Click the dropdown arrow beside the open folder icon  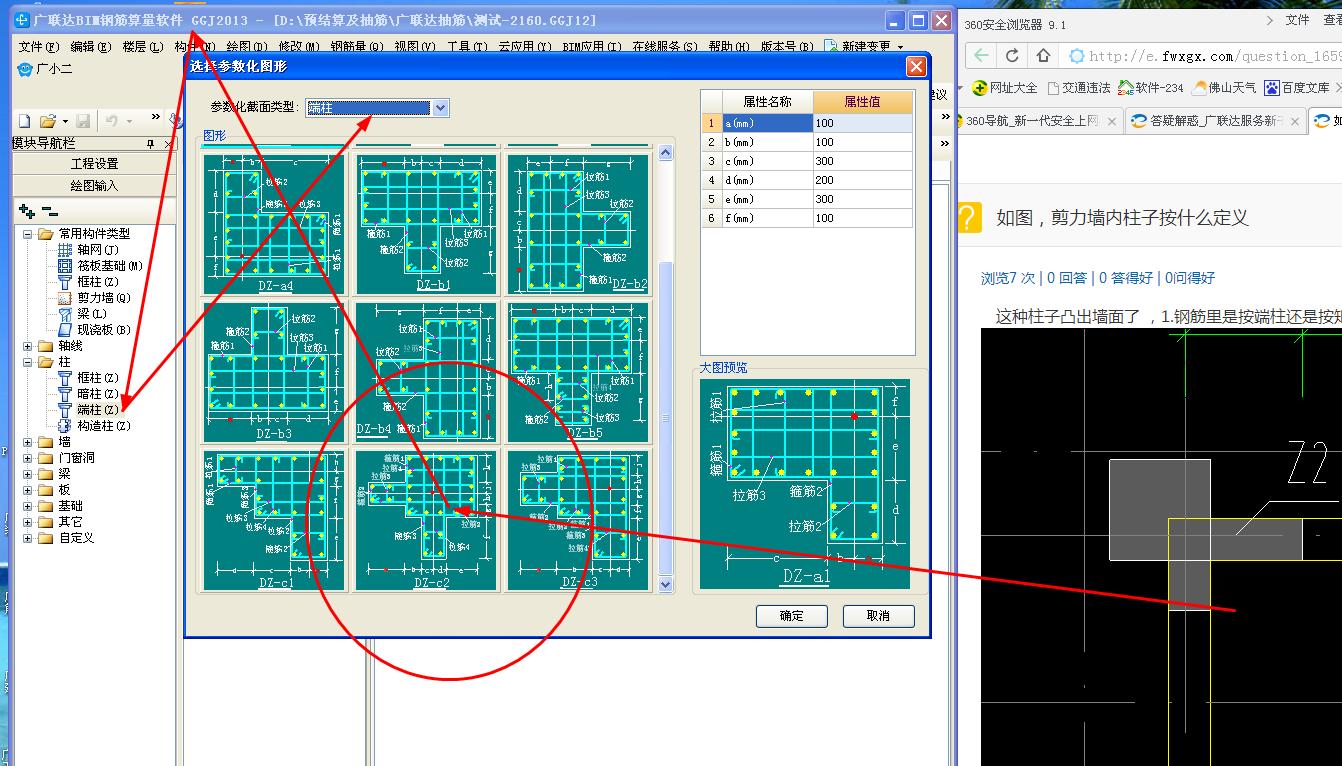click(x=64, y=121)
